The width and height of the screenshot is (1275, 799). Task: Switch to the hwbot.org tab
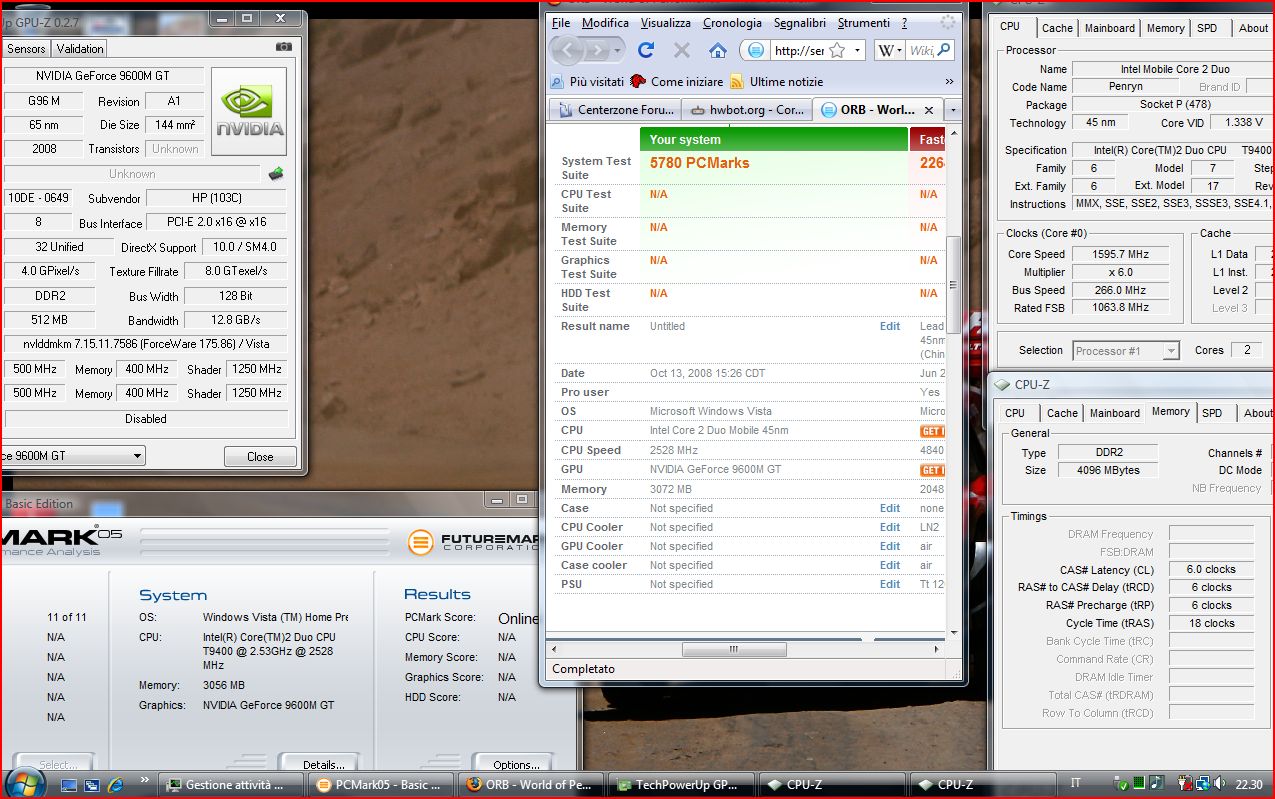point(746,110)
